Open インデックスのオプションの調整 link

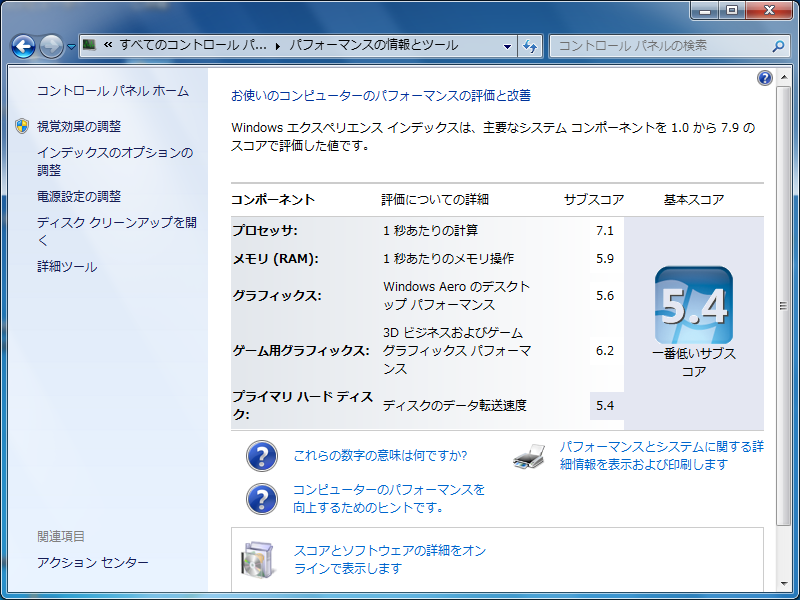115,161
